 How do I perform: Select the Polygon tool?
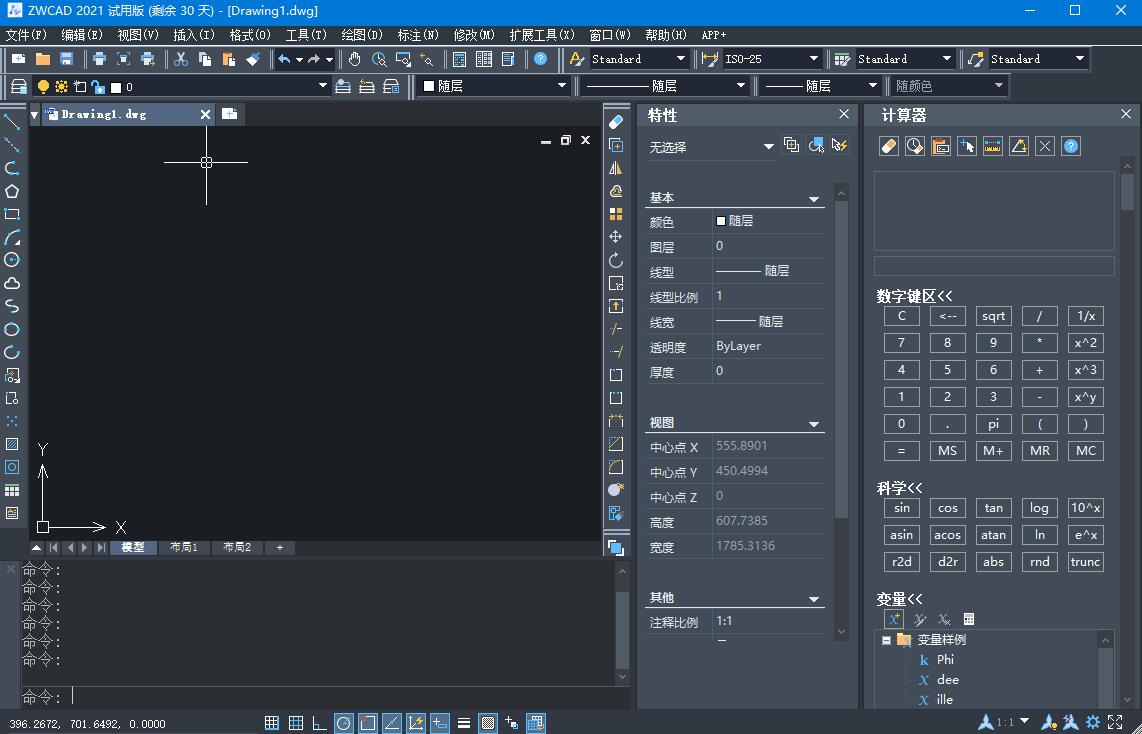tap(12, 191)
